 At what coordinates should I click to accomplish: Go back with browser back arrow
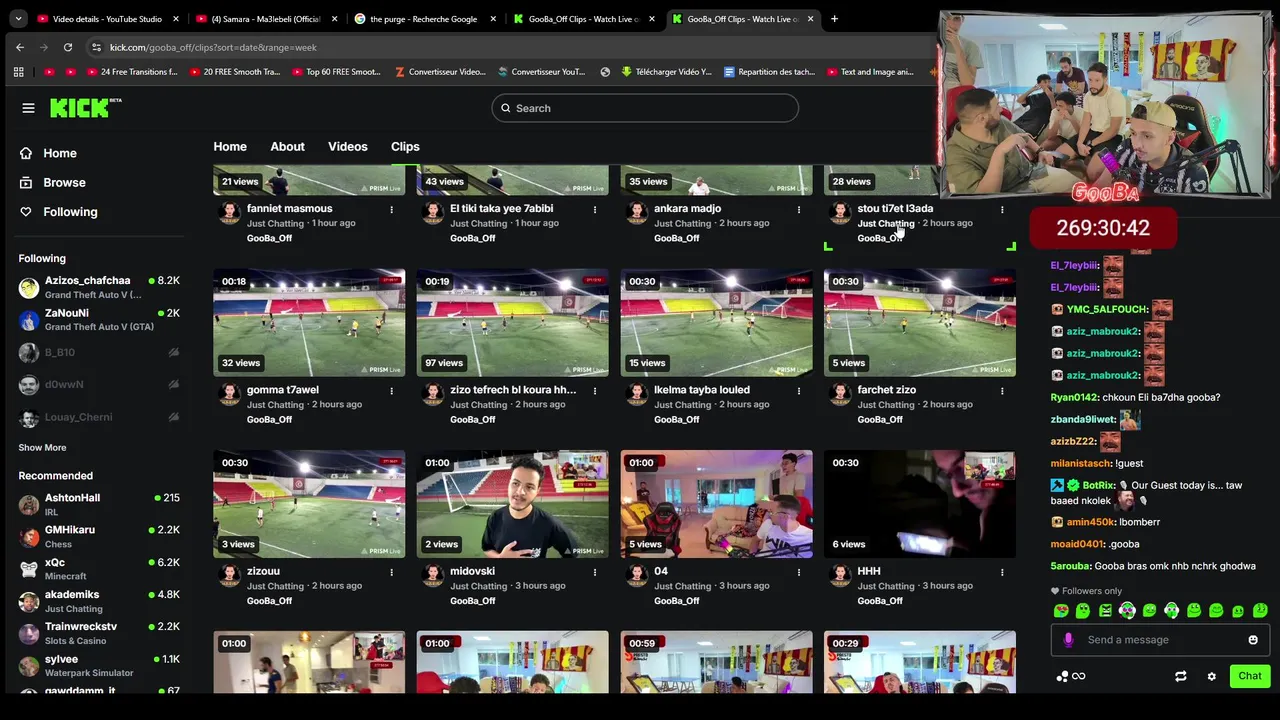[20, 47]
